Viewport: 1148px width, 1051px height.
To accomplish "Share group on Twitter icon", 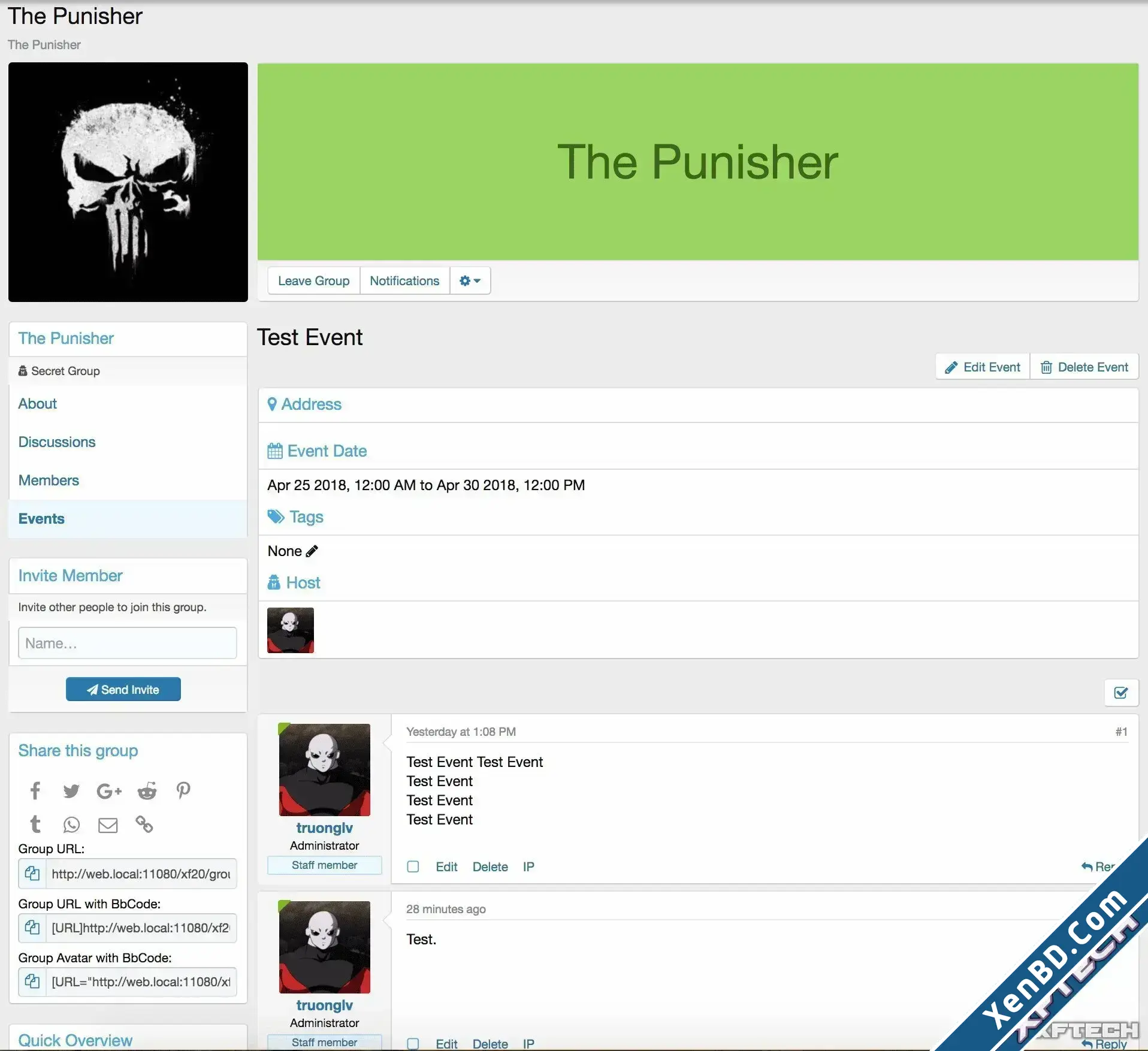I will [x=71, y=791].
